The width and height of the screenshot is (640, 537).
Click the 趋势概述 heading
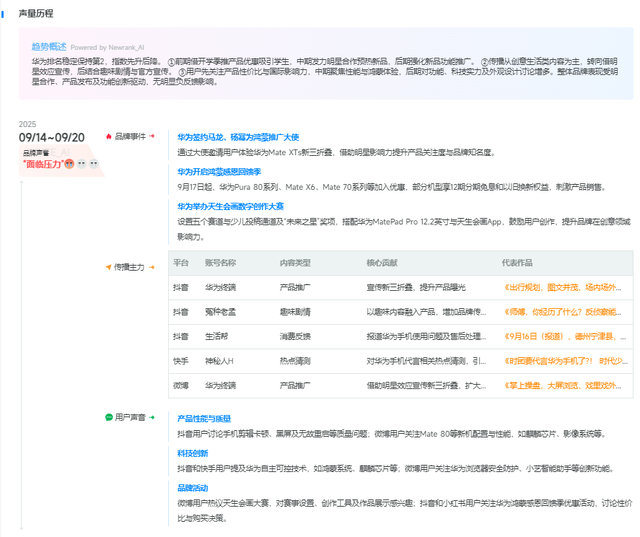(49, 47)
